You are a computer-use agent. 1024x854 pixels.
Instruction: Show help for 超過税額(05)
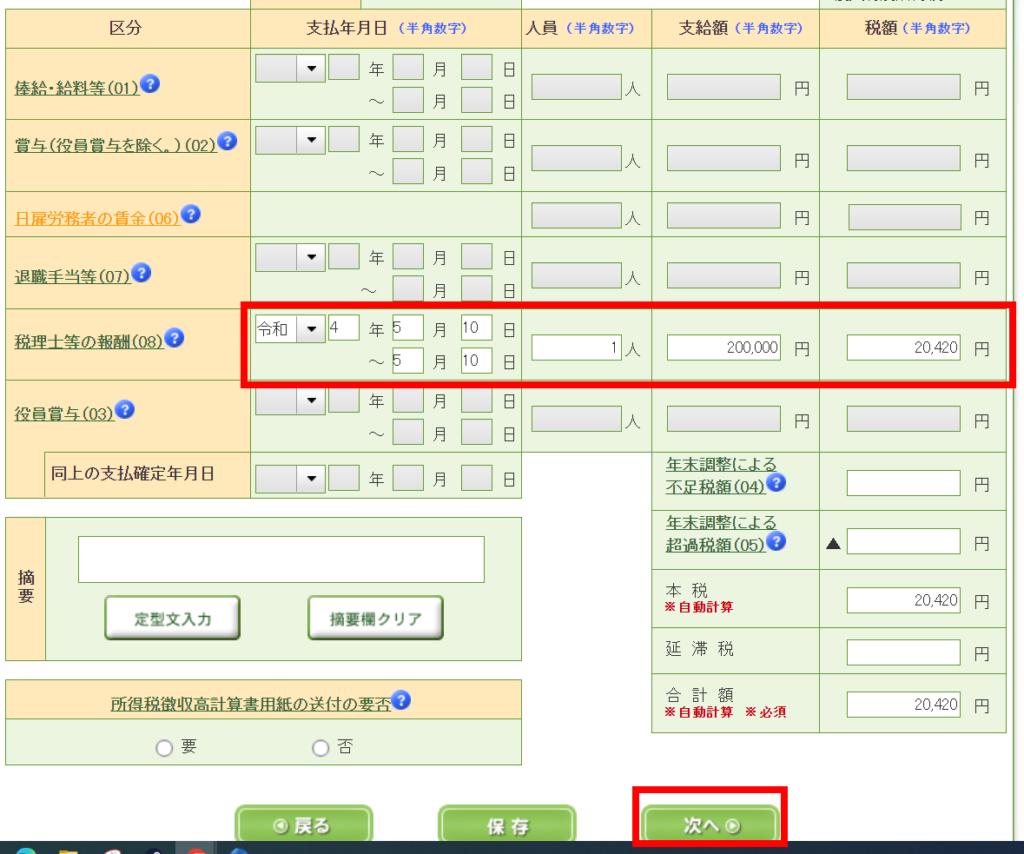(775, 541)
